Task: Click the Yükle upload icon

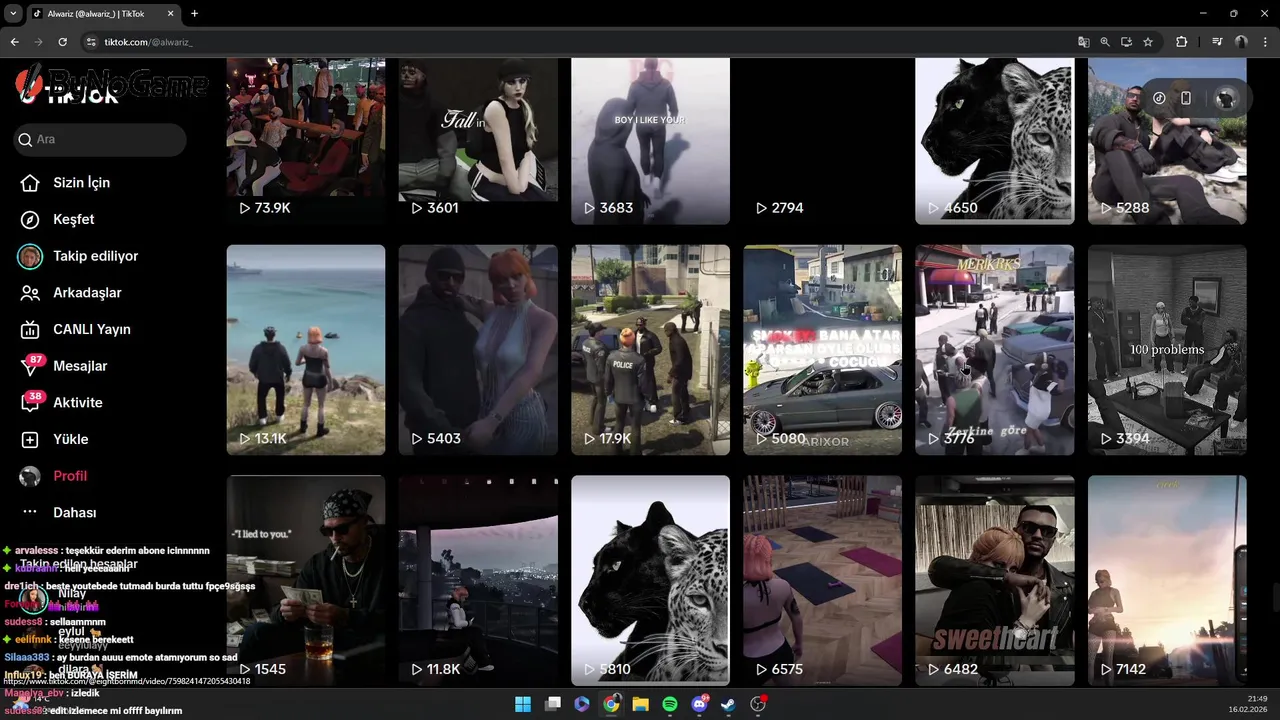Action: click(x=31, y=439)
